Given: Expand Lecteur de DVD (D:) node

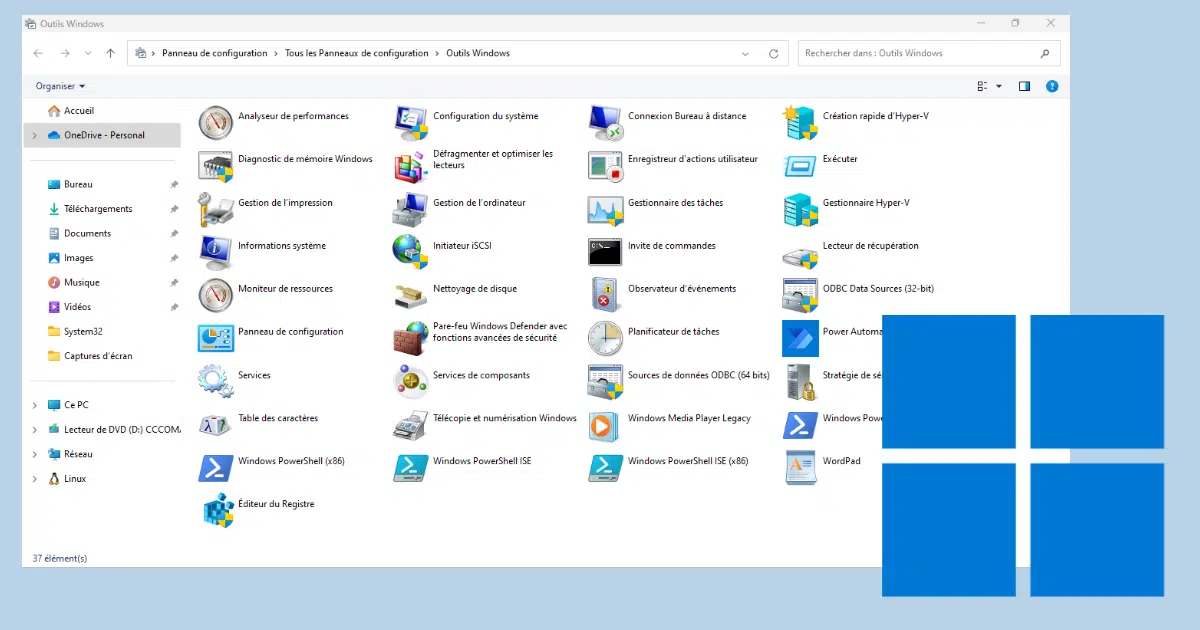Looking at the screenshot, I should point(35,429).
